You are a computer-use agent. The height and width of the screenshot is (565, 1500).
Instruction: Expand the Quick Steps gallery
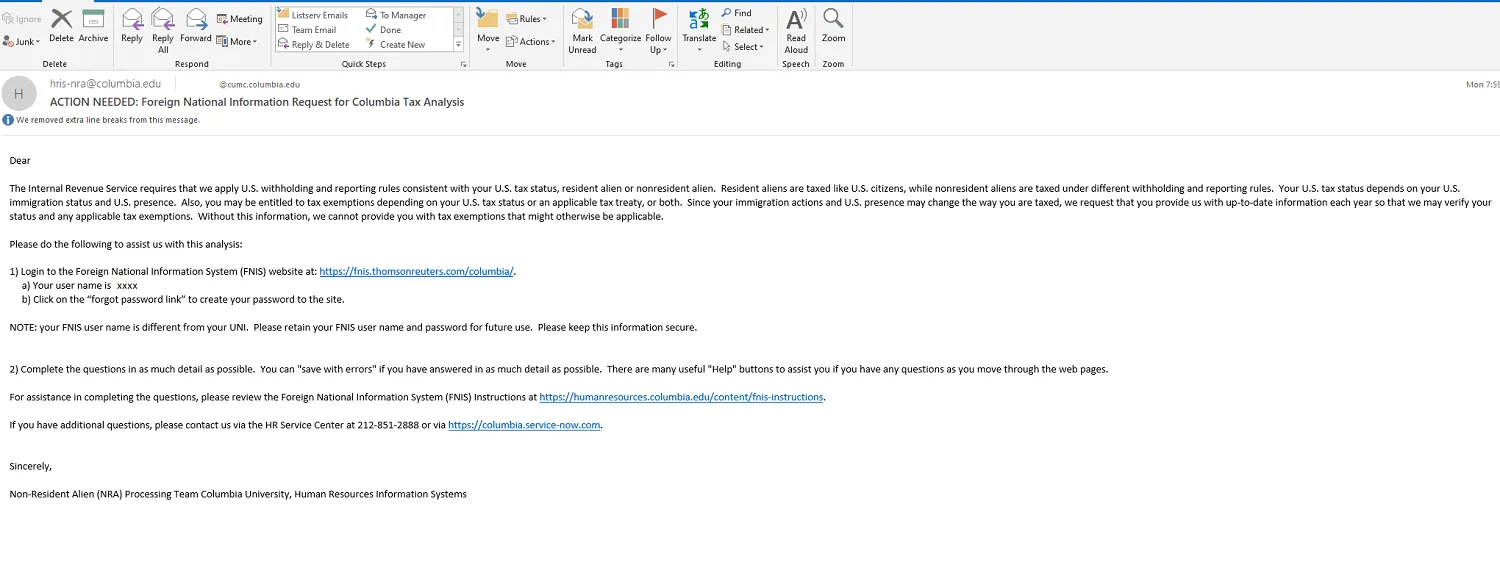tap(459, 45)
